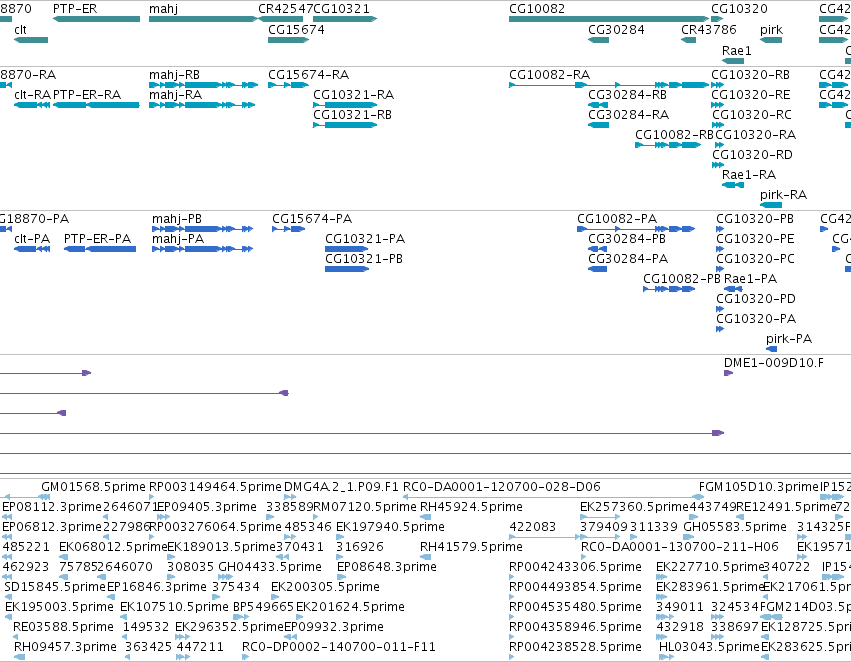851x662 pixels.
Task: Select the GM01568.5prime EST label
Action: (x=93, y=487)
